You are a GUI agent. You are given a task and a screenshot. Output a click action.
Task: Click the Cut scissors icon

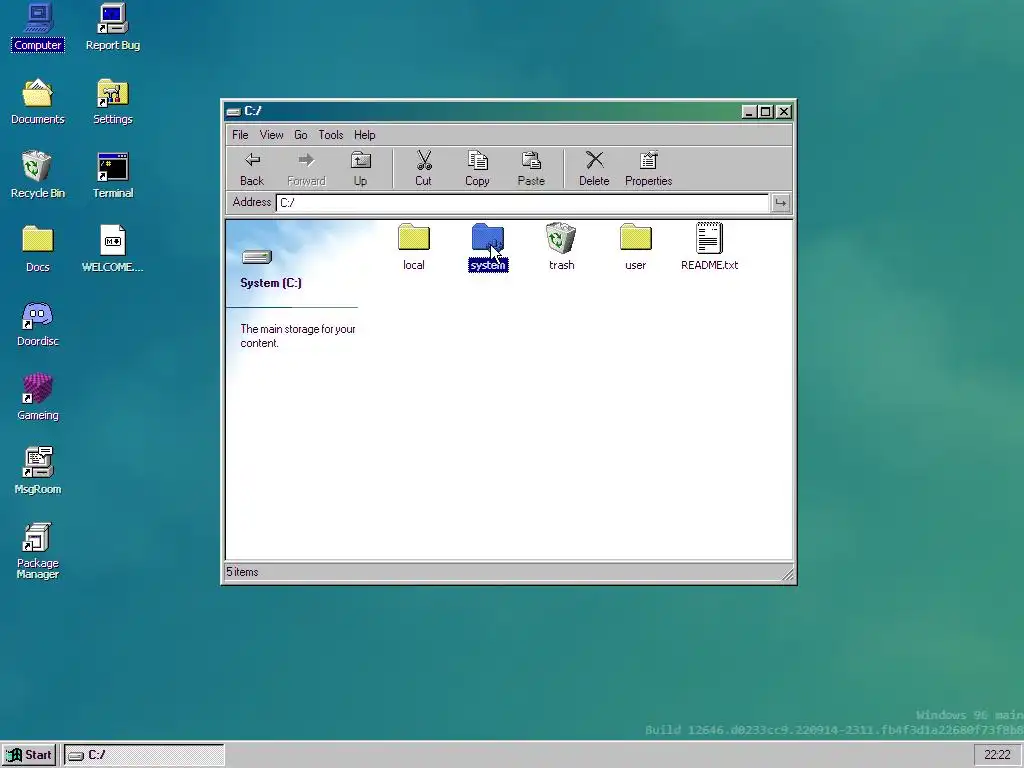click(423, 168)
